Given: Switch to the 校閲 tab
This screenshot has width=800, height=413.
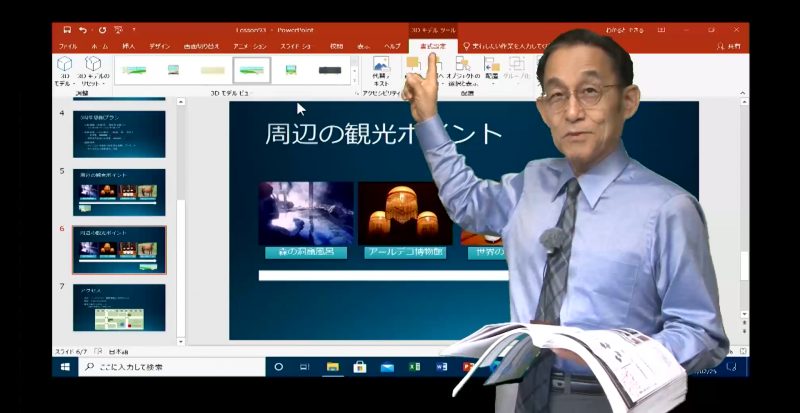Looking at the screenshot, I should click(x=336, y=46).
